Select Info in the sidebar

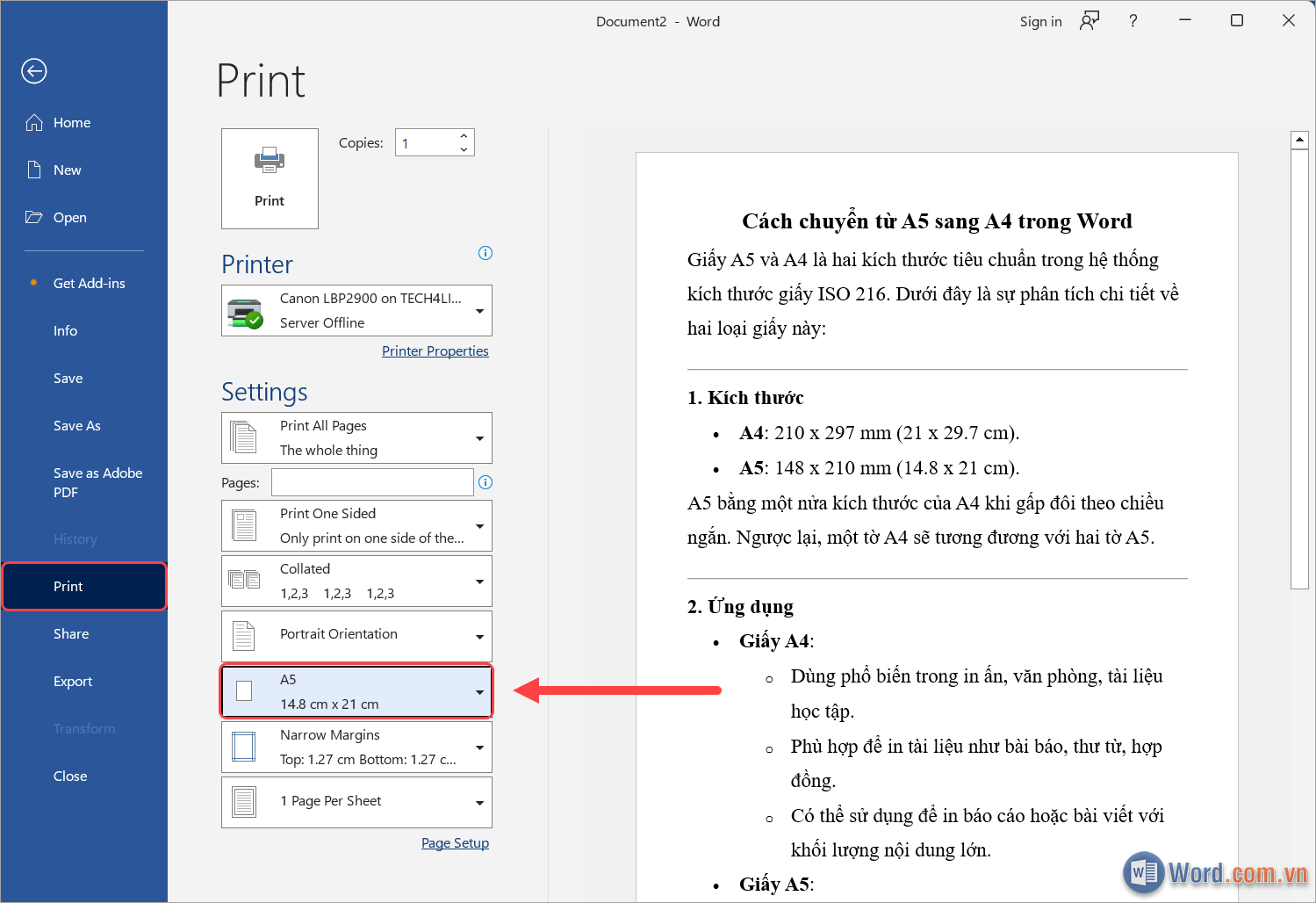[x=84, y=330]
